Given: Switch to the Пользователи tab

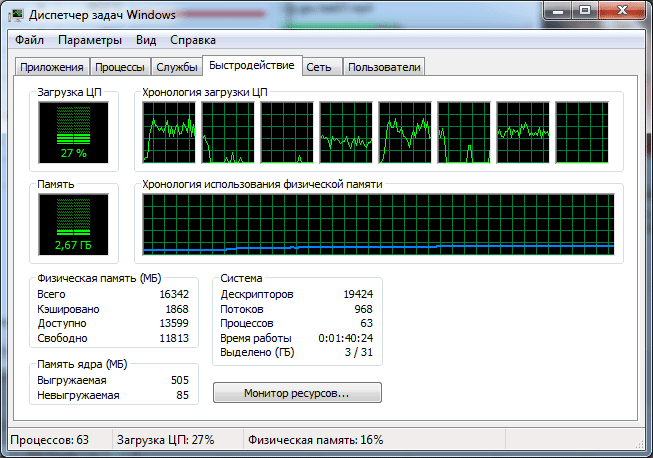Looking at the screenshot, I should (x=384, y=67).
